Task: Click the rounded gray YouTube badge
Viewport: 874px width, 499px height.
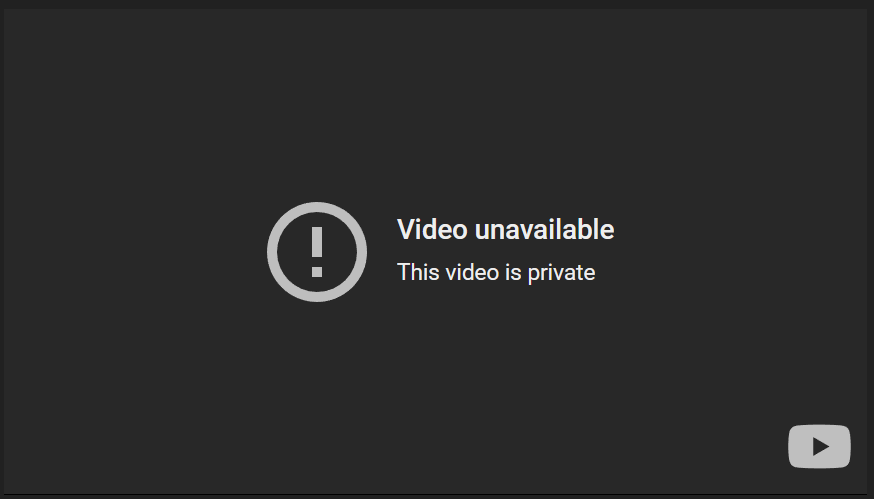Action: click(x=819, y=447)
